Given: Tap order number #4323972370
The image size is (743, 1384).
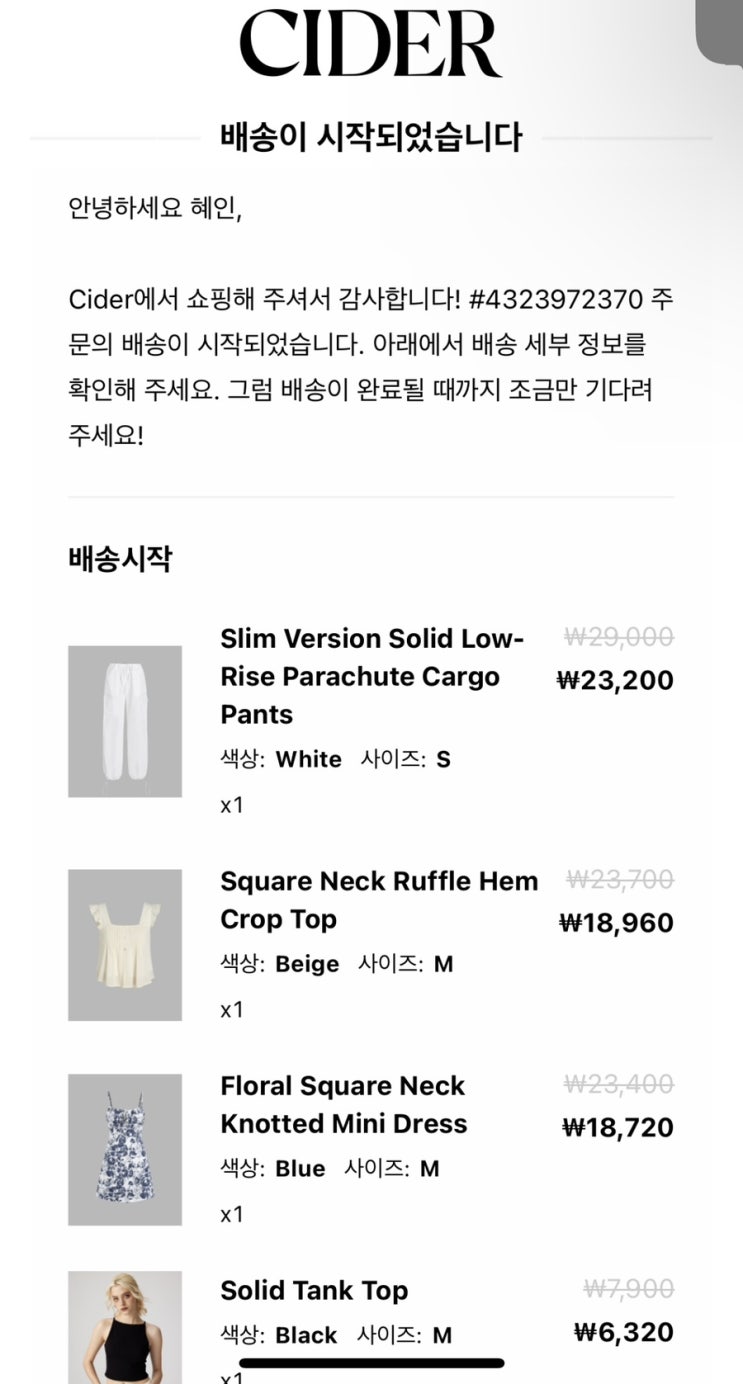Looking at the screenshot, I should [x=555, y=299].
